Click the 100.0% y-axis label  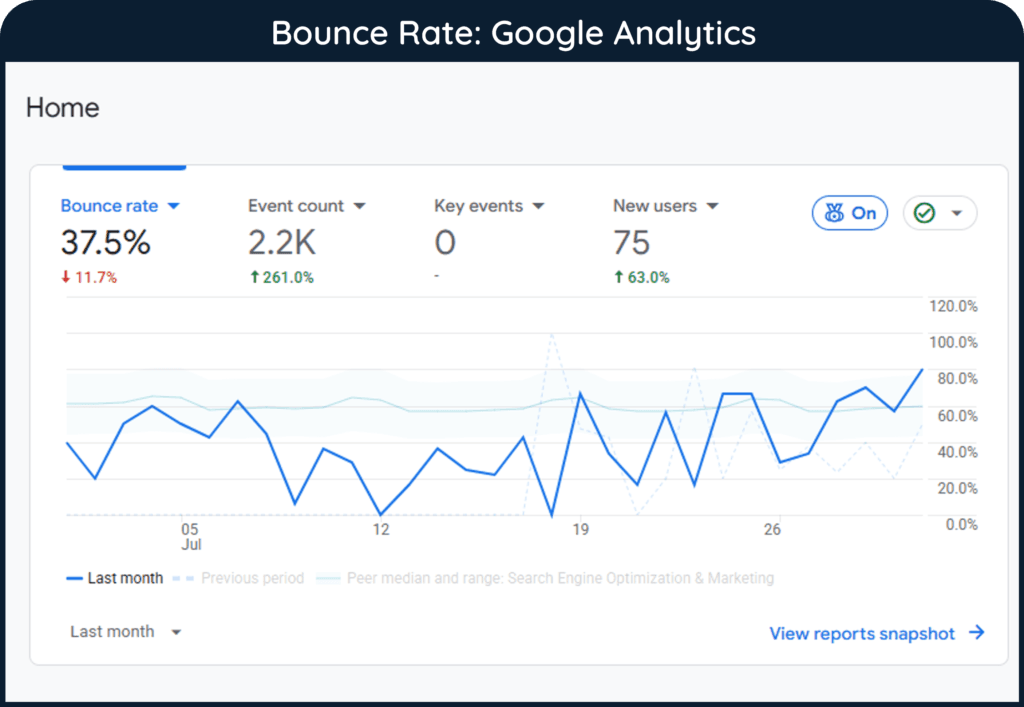953,343
